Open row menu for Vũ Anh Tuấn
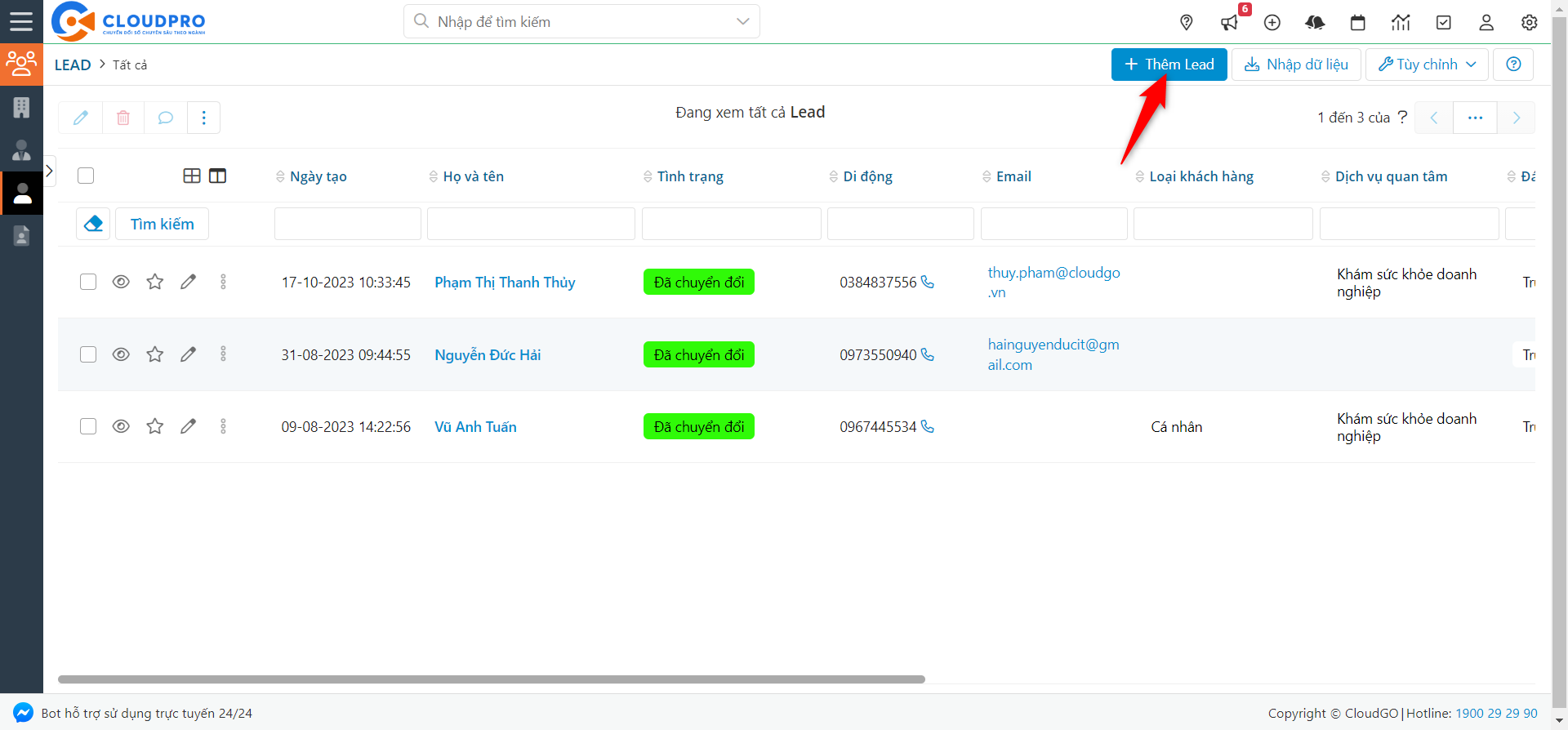Screen dimensions: 1568x730 click(223, 426)
